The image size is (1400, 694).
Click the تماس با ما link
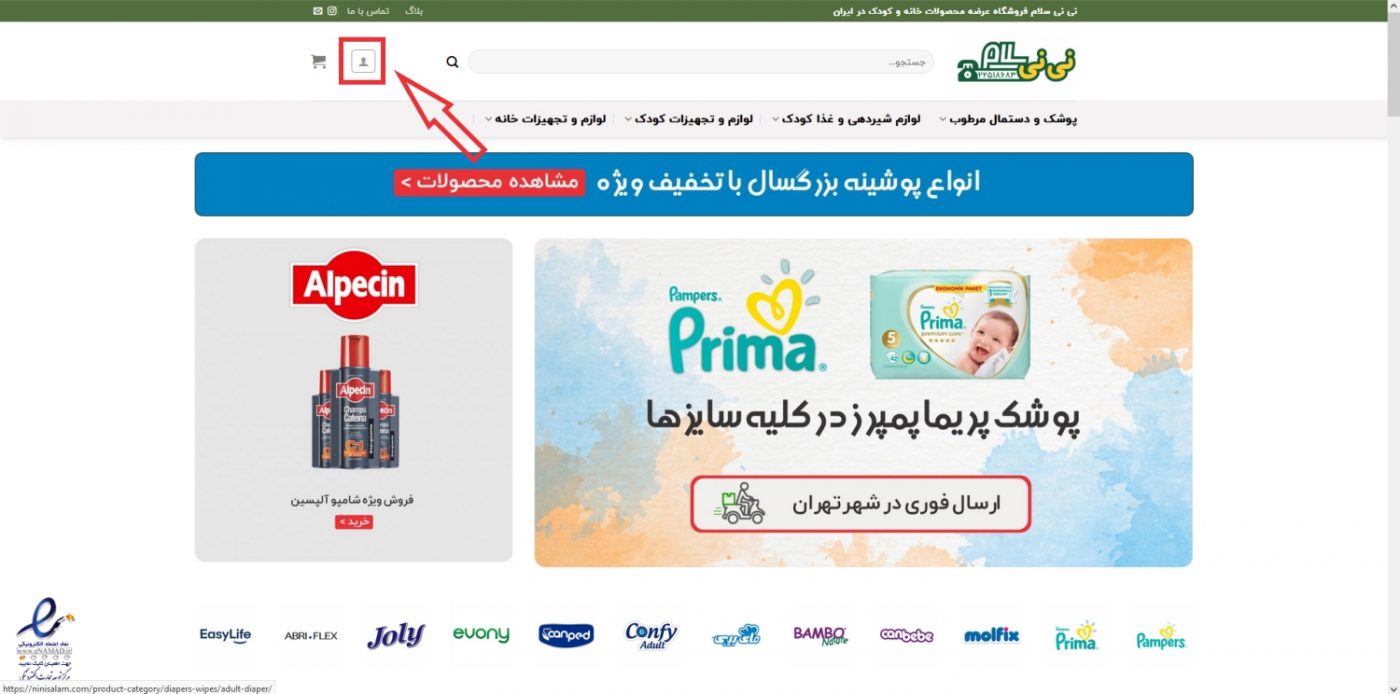point(368,11)
